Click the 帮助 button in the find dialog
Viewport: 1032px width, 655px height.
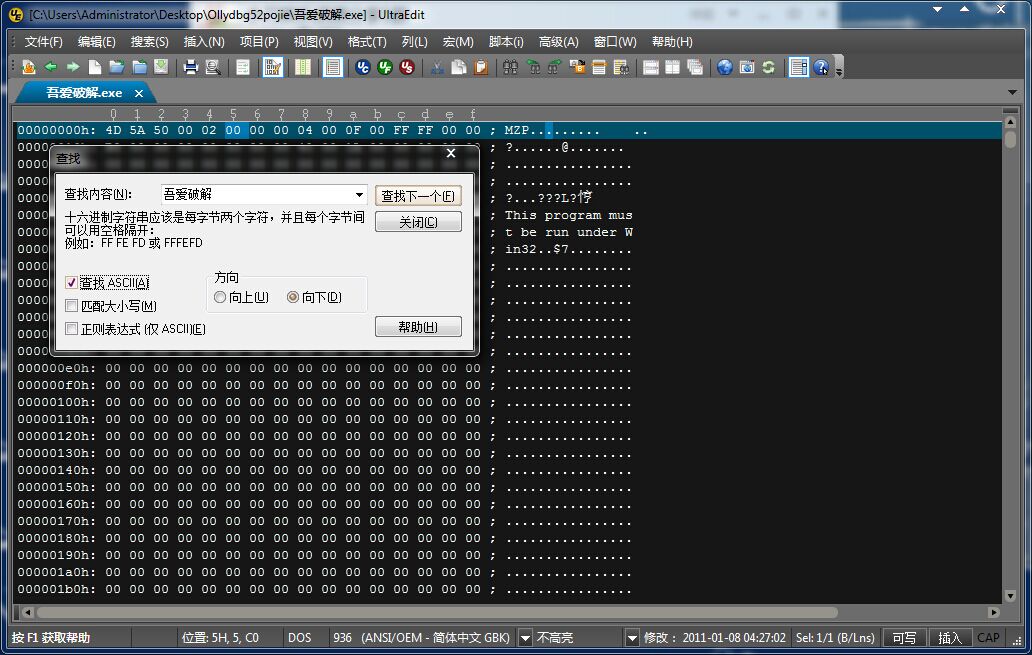[x=418, y=327]
